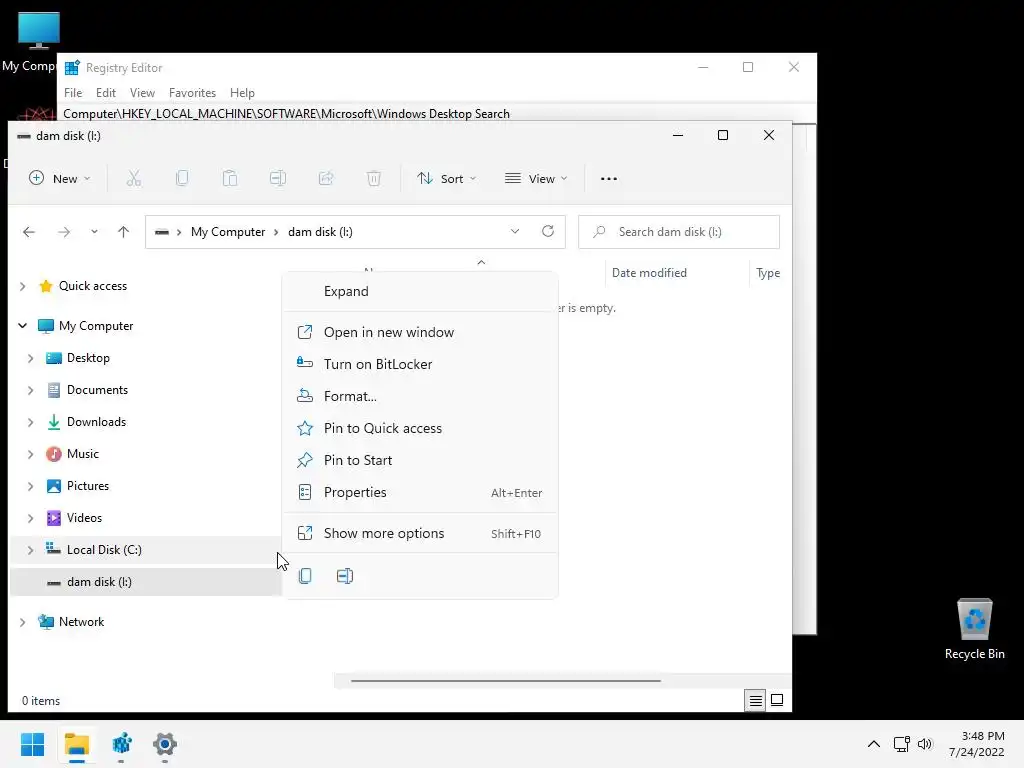This screenshot has width=1024, height=768.
Task: Expand Desktop tree node chevron
Action: click(30, 358)
